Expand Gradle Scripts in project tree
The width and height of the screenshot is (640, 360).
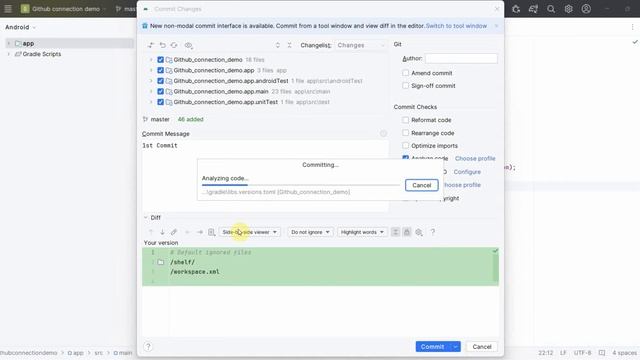pyautogui.click(x=9, y=54)
